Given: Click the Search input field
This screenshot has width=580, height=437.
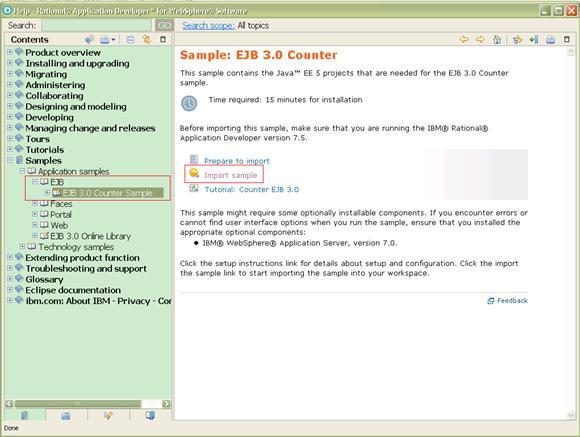Looking at the screenshot, I should click(97, 25).
